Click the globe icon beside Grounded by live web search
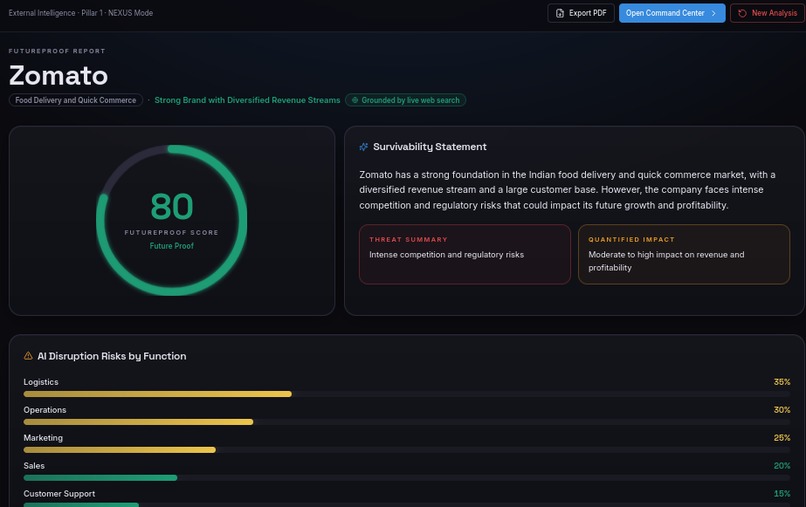Image resolution: width=806 pixels, height=507 pixels. pos(355,100)
